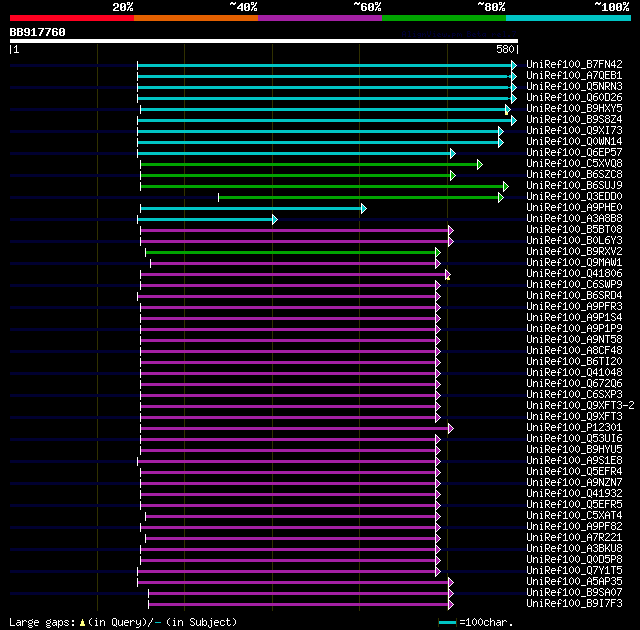Click the arrowhead ending the UniRef100_A5AP35 alignment
Image resolution: width=640 pixels, height=630 pixels.
tap(451, 582)
